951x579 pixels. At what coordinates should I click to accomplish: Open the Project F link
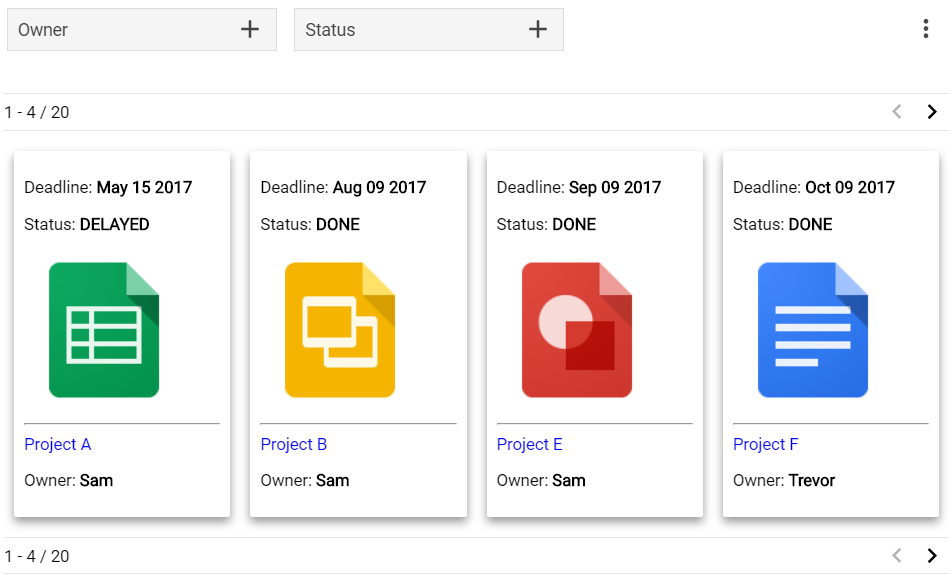pos(765,444)
